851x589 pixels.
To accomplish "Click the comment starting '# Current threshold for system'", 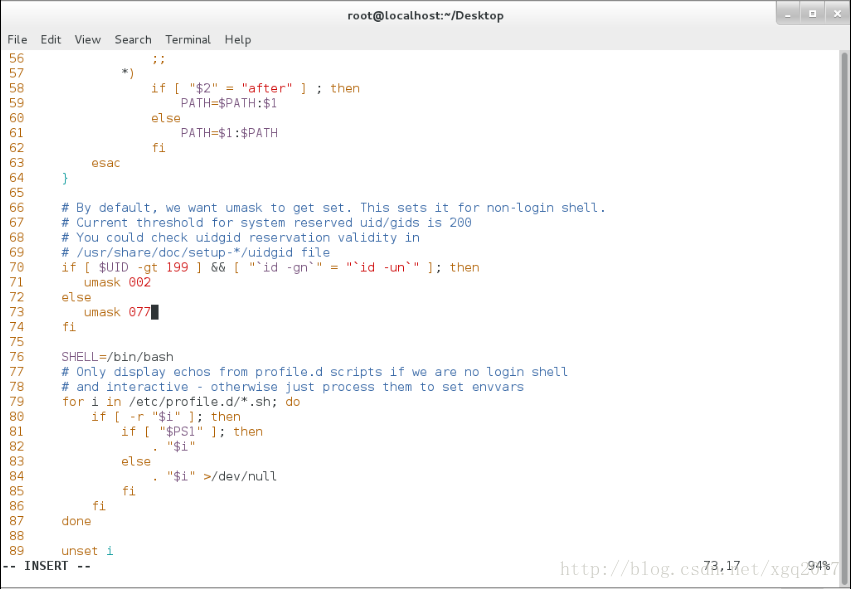I will click(266, 223).
